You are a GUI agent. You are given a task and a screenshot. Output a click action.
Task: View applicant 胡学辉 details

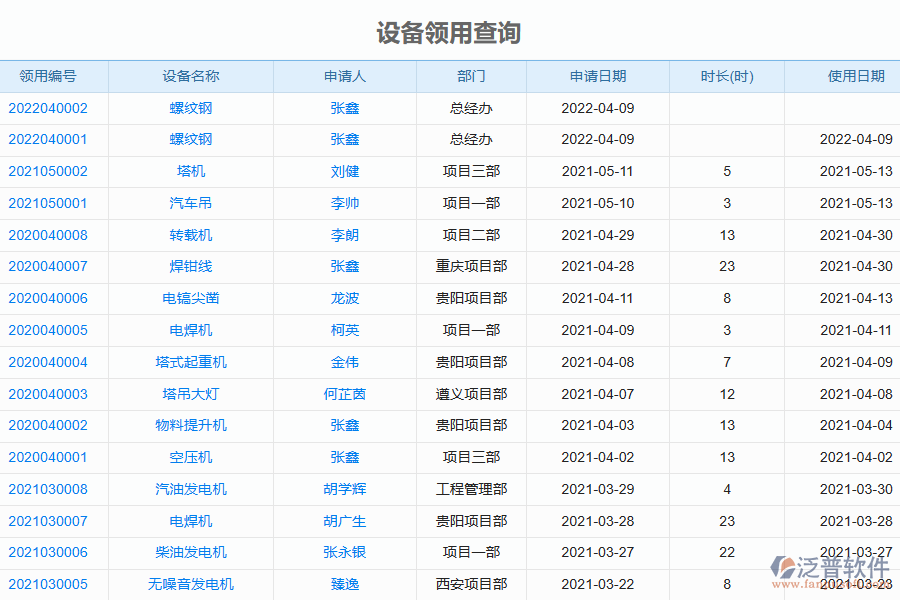[344, 489]
